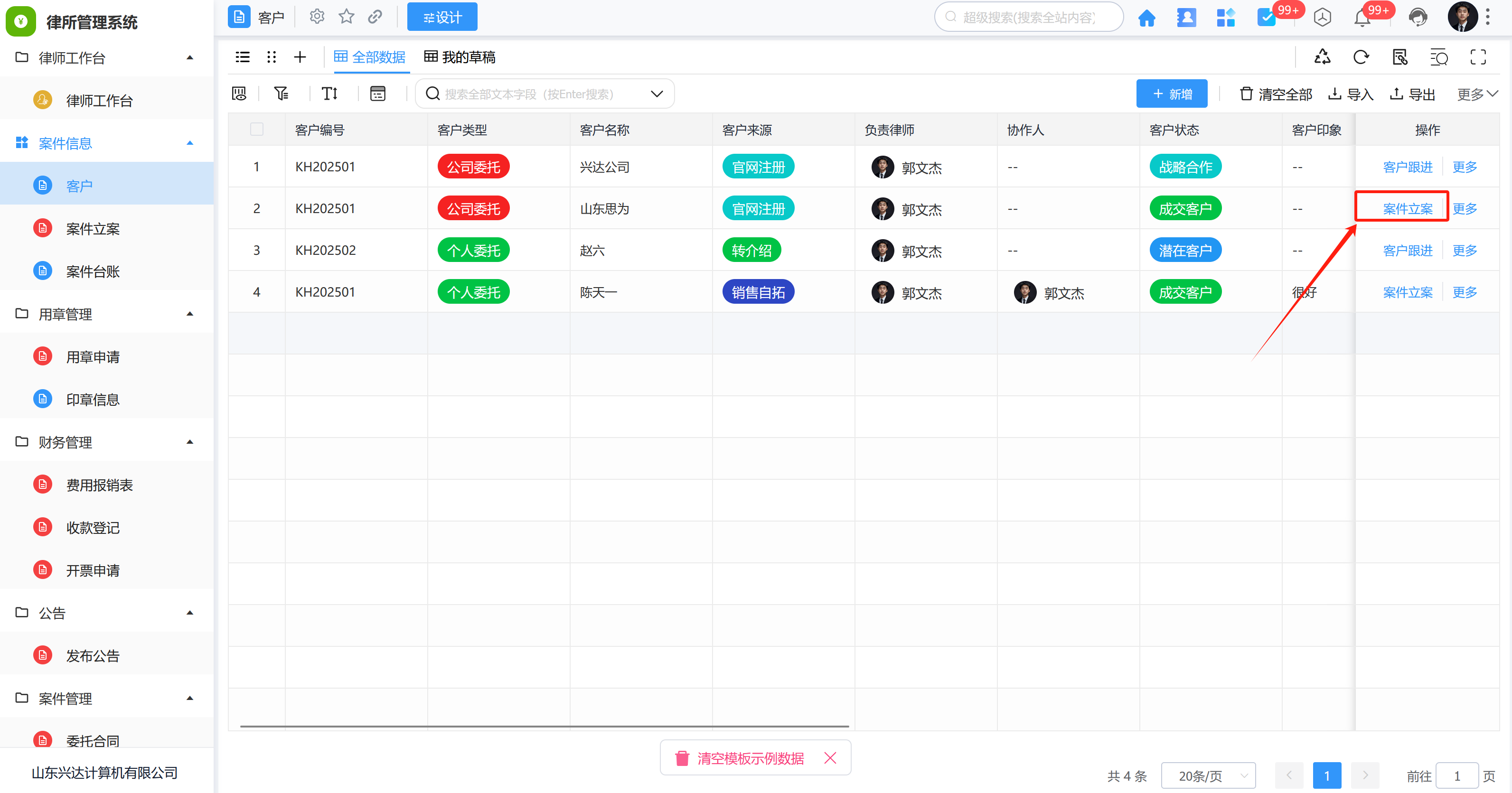The height and width of the screenshot is (793, 1512).
Task: Click the home icon in top bar
Action: pyautogui.click(x=1146, y=18)
